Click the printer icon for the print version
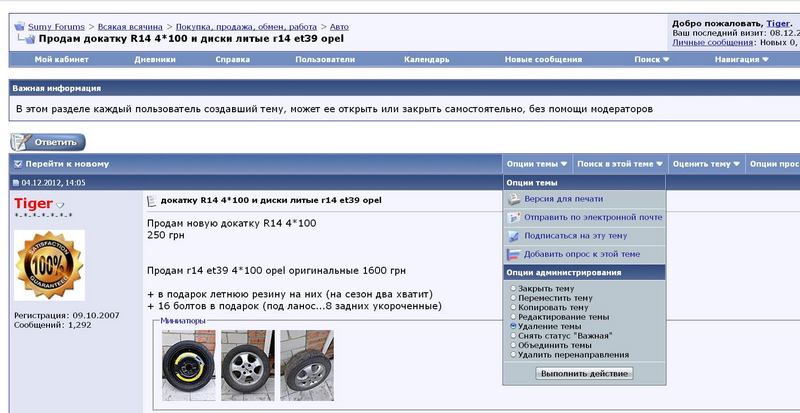 tap(515, 198)
